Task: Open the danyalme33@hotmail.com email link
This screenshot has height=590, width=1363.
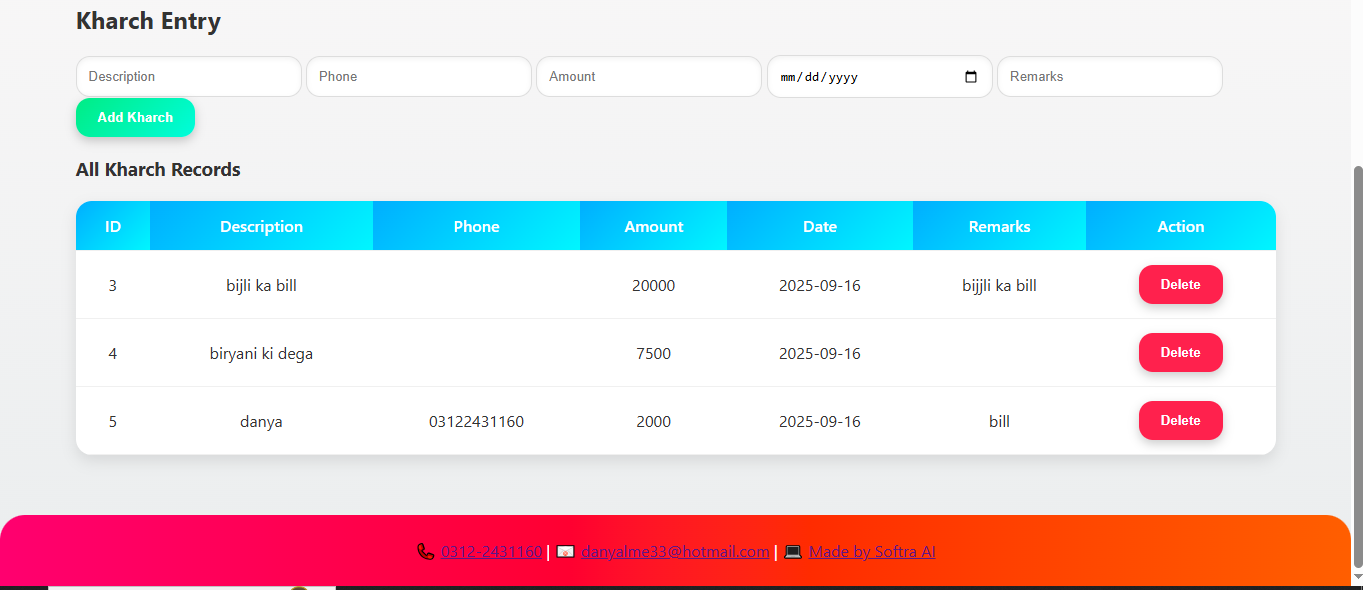Action: tap(675, 551)
